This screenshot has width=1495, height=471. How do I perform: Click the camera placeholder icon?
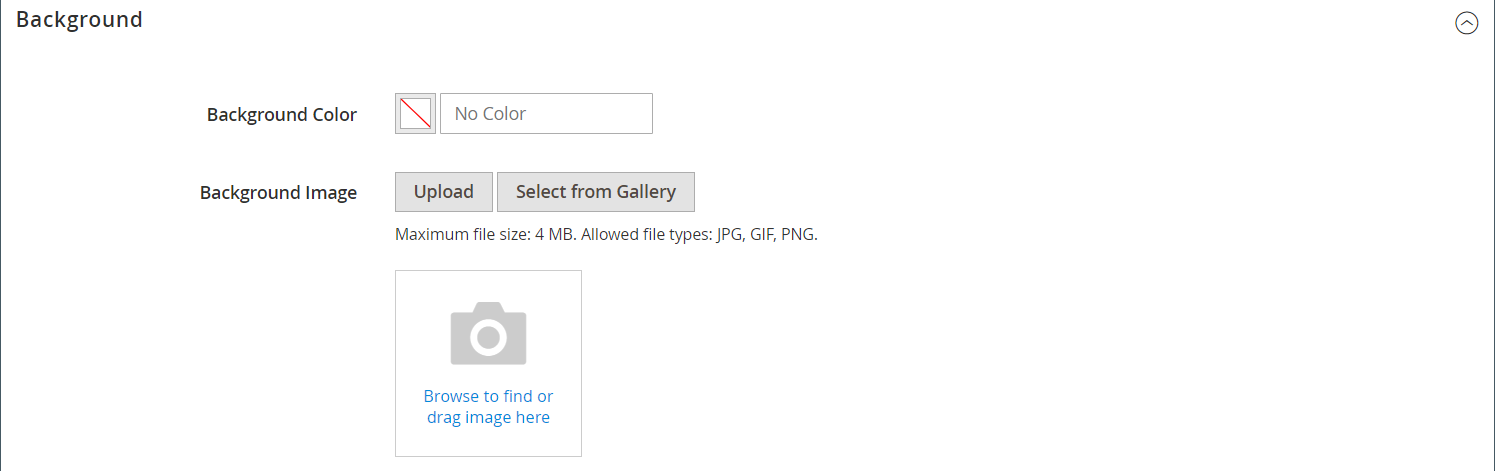tap(488, 333)
